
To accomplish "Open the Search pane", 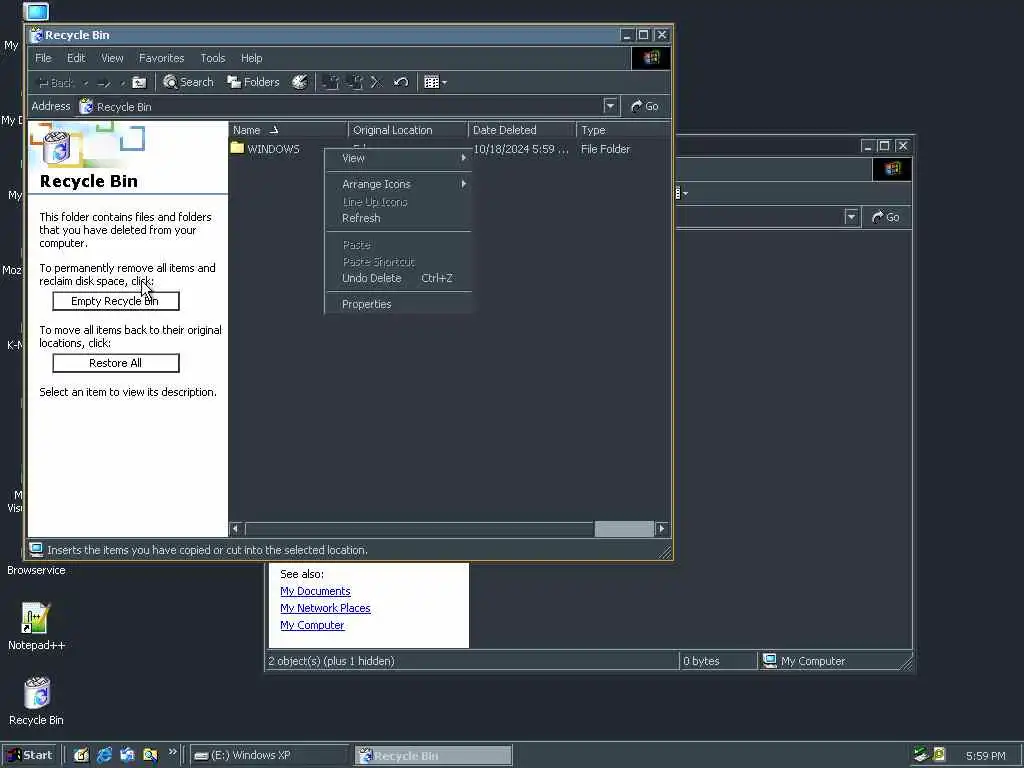I will [189, 82].
